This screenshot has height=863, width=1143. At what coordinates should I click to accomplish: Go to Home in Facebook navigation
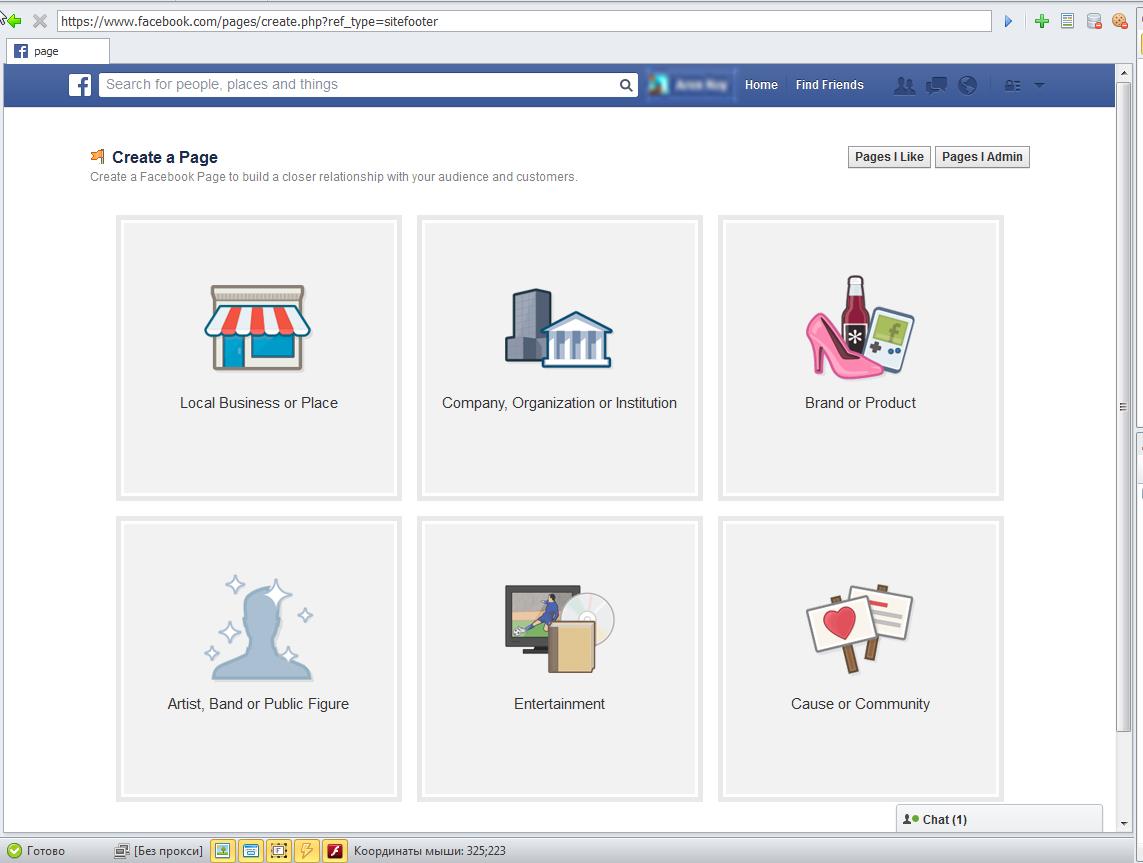click(761, 85)
